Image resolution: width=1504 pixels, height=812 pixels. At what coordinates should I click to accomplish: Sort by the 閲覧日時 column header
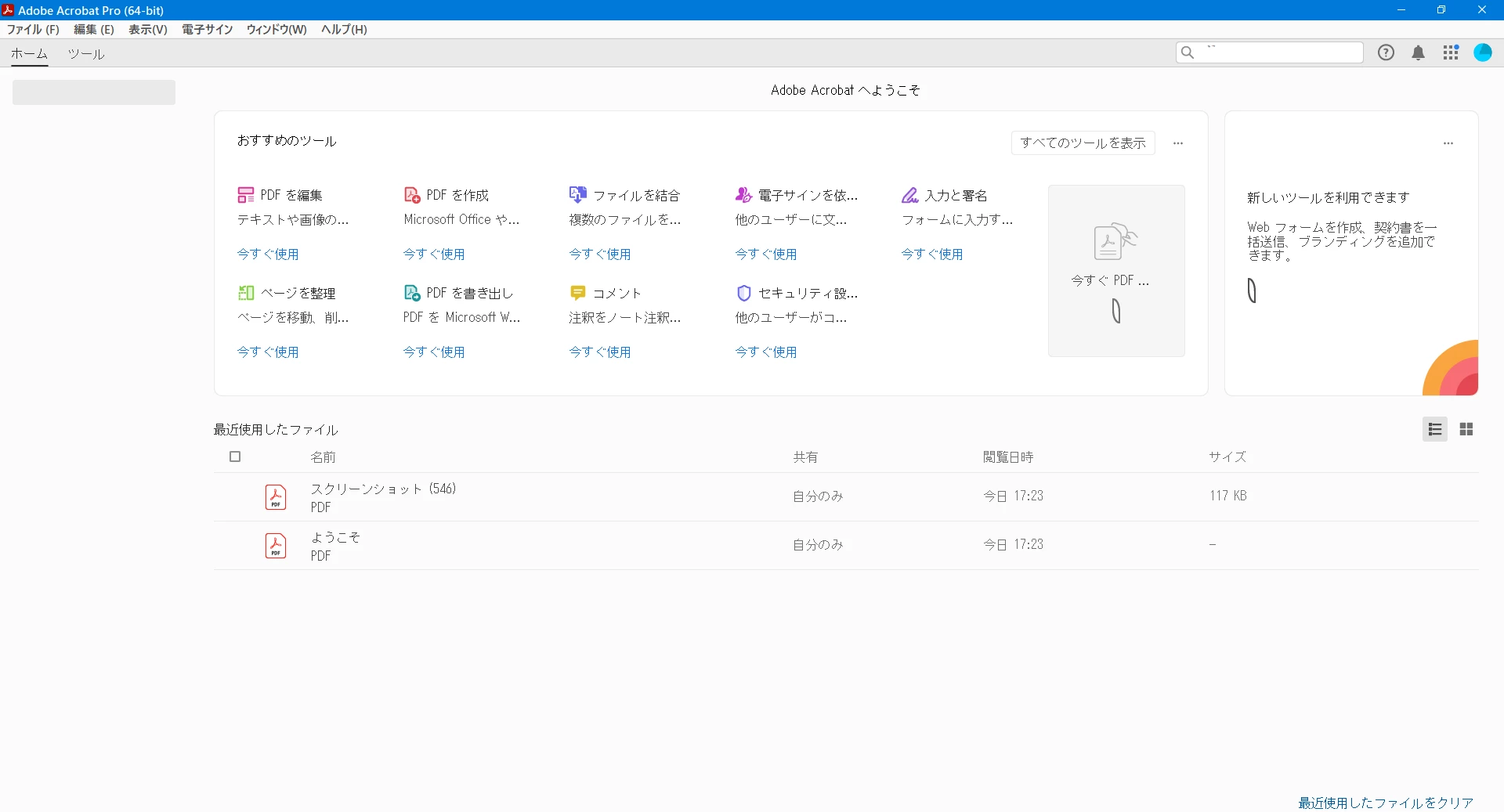tap(1008, 457)
